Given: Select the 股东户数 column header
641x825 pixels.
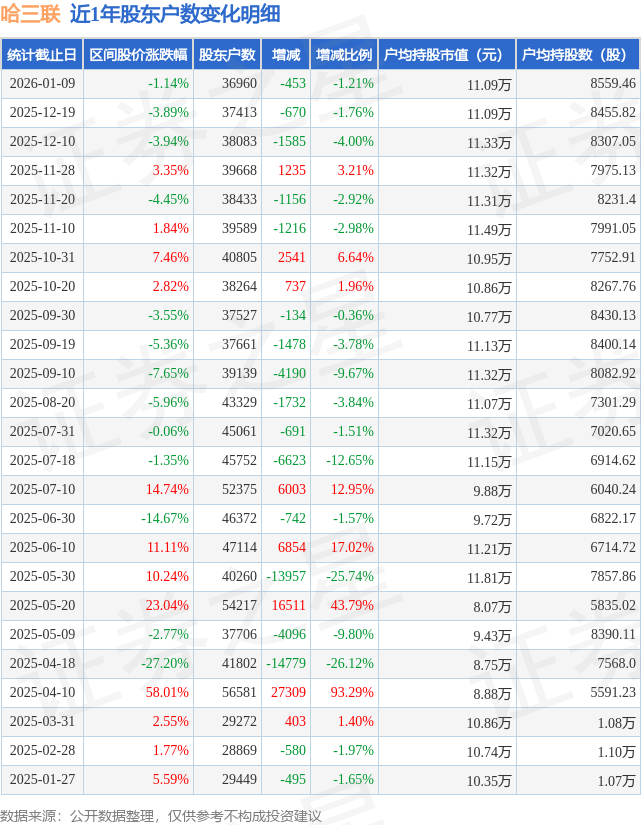Looking at the screenshot, I should [227, 55].
